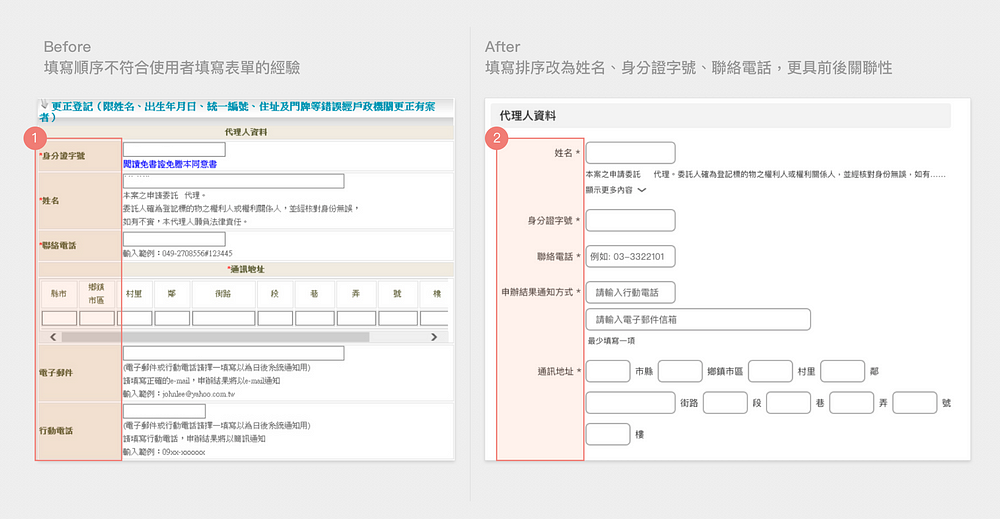Viewport: 1000px width, 519px height.
Task: Expand 顯示更多內容 in After form
Action: (616, 190)
